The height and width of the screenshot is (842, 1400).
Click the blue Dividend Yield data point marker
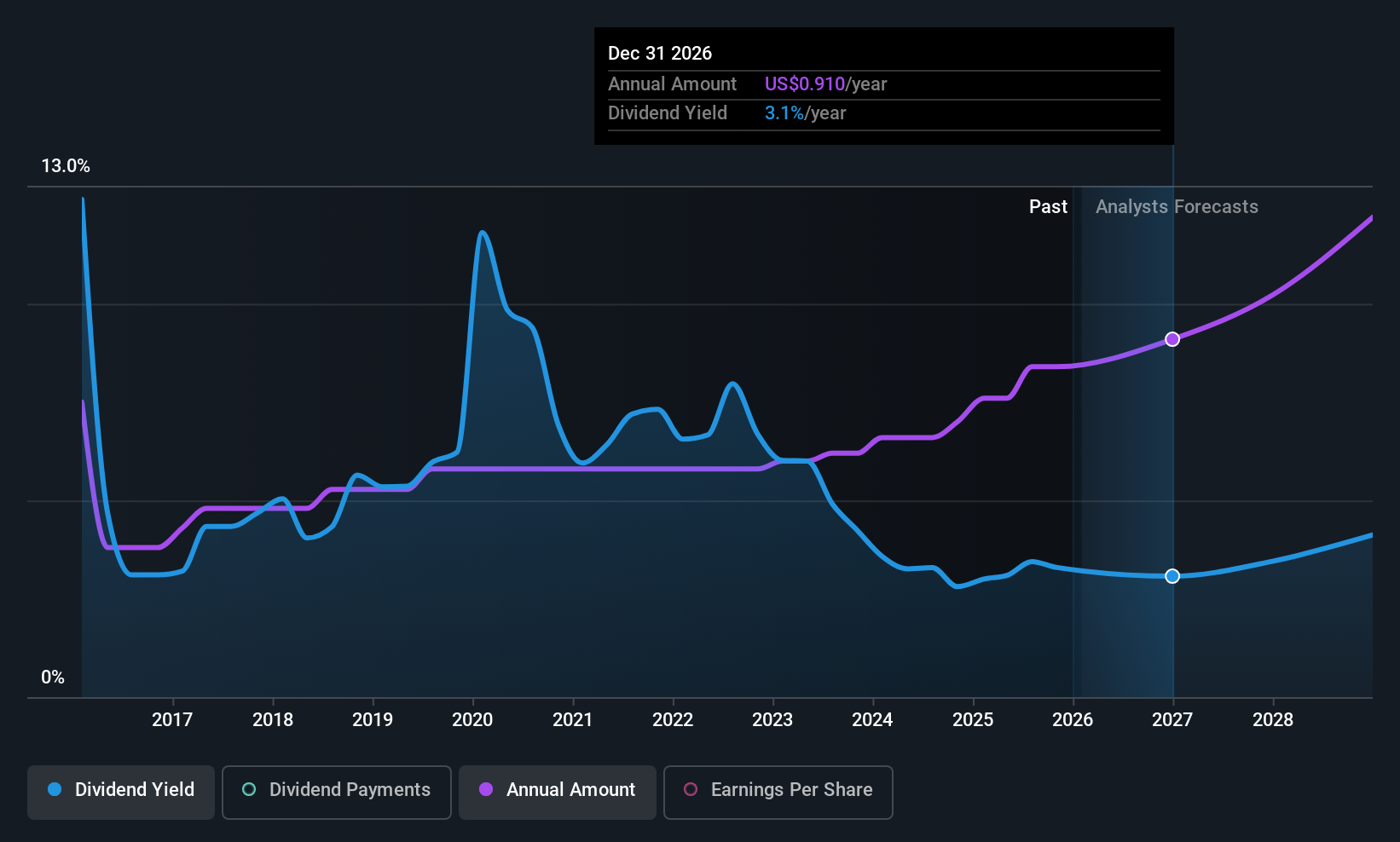click(x=1172, y=576)
